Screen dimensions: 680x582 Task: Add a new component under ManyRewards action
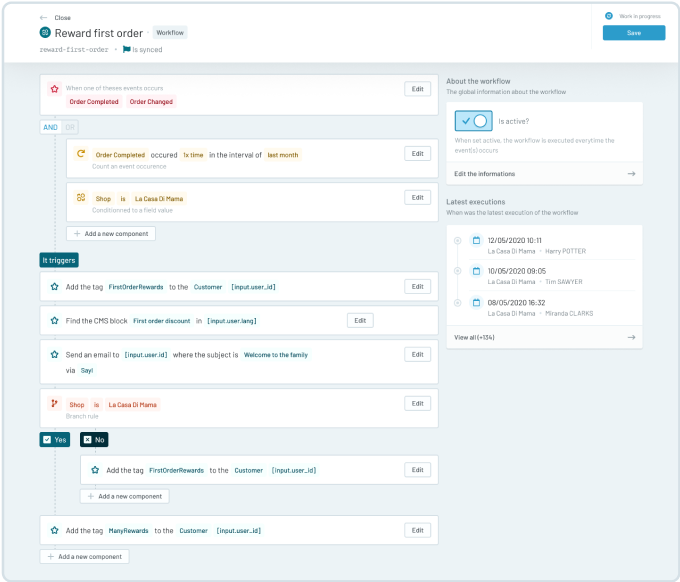[x=84, y=556]
